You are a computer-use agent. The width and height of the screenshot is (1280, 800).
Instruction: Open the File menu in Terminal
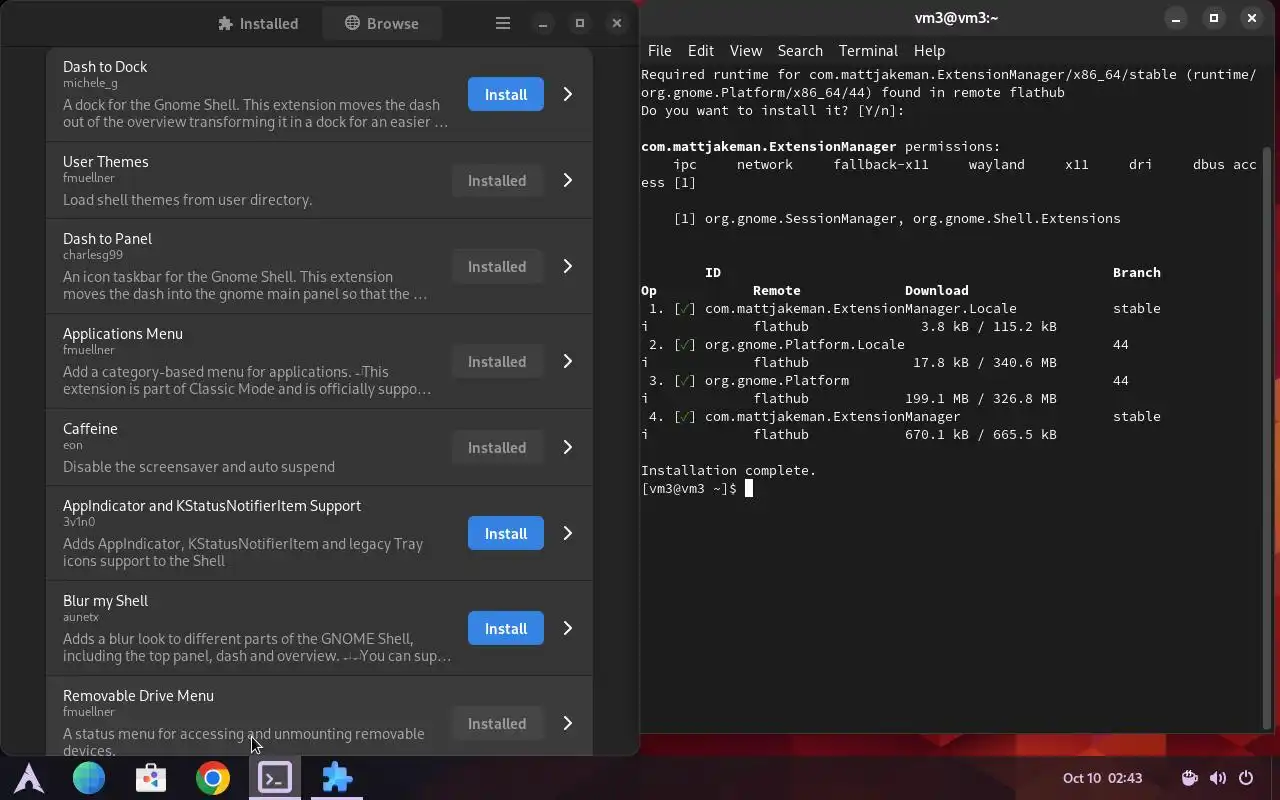point(659,50)
